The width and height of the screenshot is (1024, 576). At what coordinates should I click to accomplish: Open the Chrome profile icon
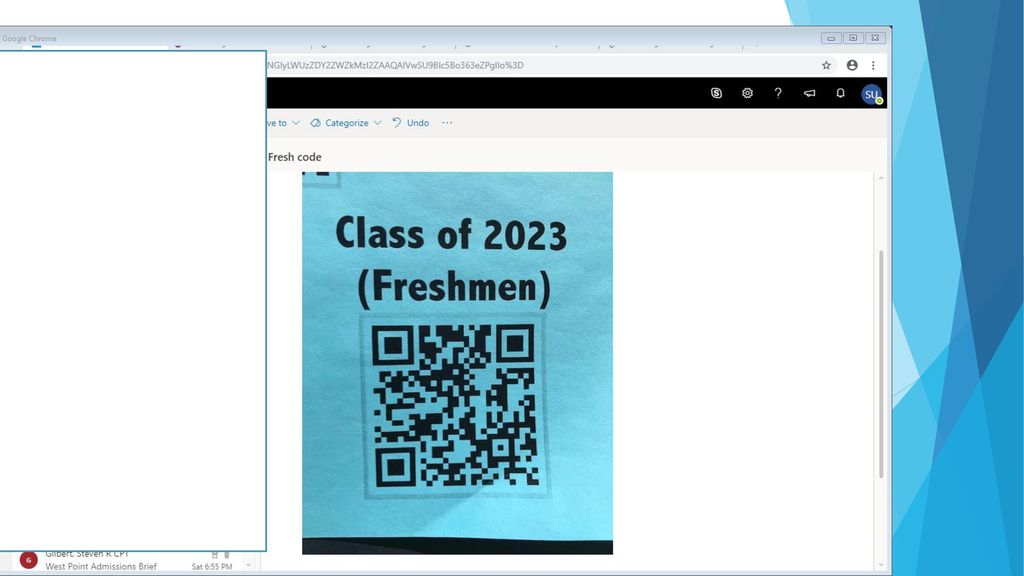[x=852, y=65]
